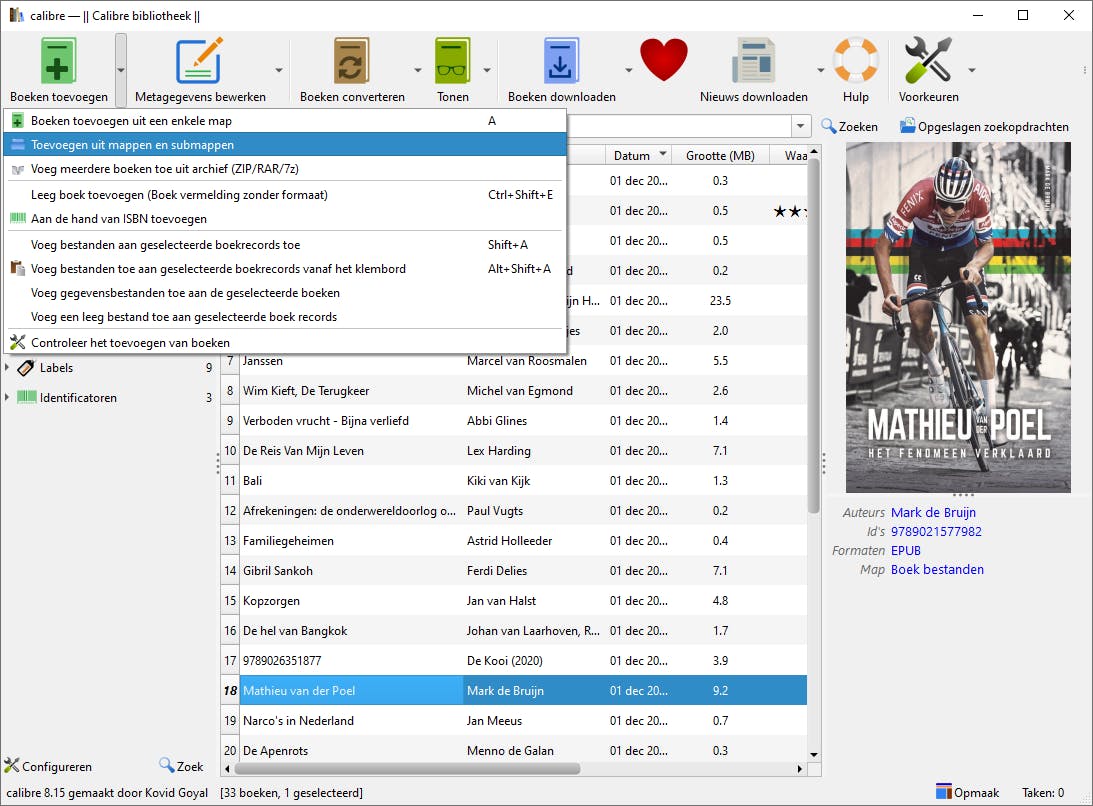Sort by the Grootte (MB) column header
Screen dimensions: 1093x806
(720, 155)
